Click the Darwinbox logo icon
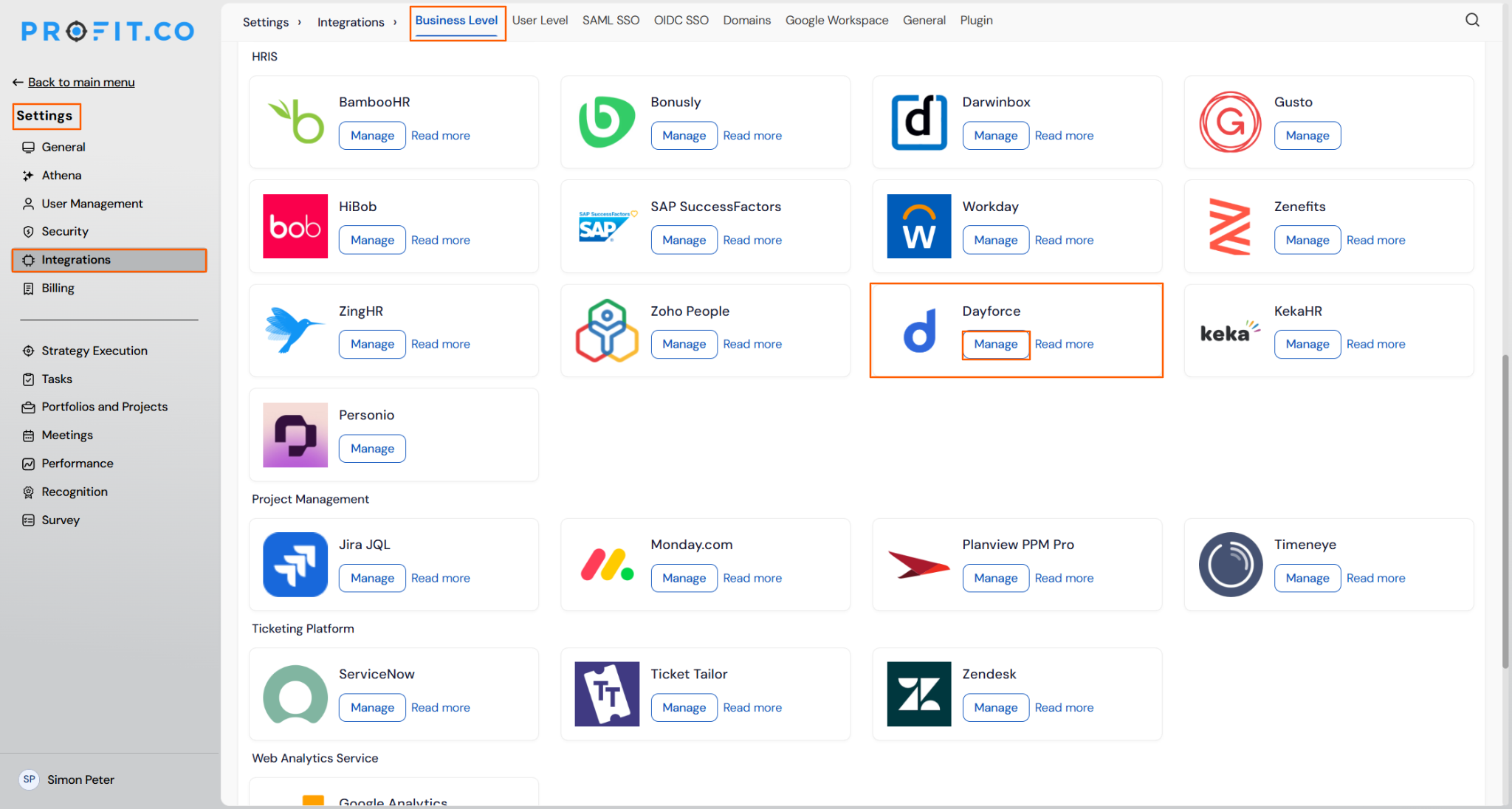 (918, 122)
